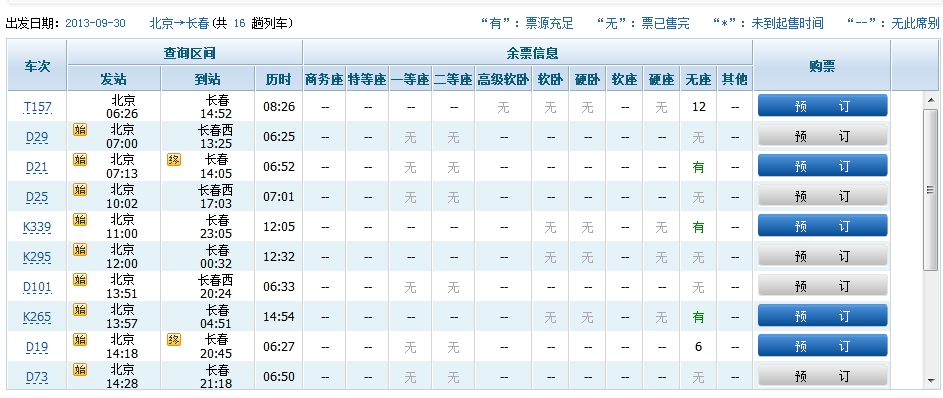Click the 北京→长春 route text
This screenshot has height=398, width=943.
click(x=179, y=23)
